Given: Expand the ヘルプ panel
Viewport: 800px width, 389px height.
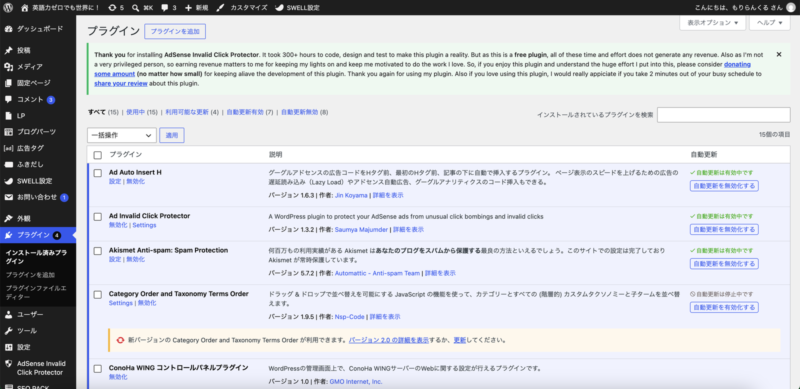Looking at the screenshot, I should coord(769,23).
